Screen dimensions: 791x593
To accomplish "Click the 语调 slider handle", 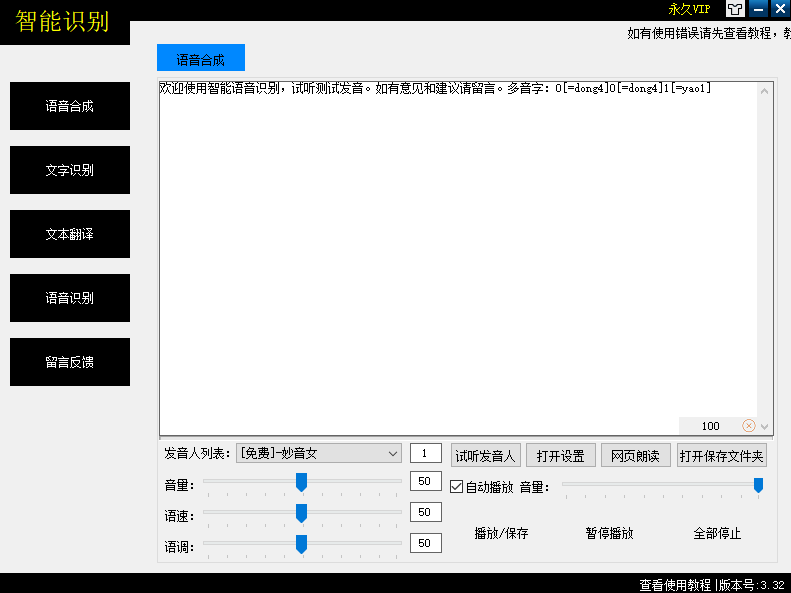I will [x=301, y=544].
